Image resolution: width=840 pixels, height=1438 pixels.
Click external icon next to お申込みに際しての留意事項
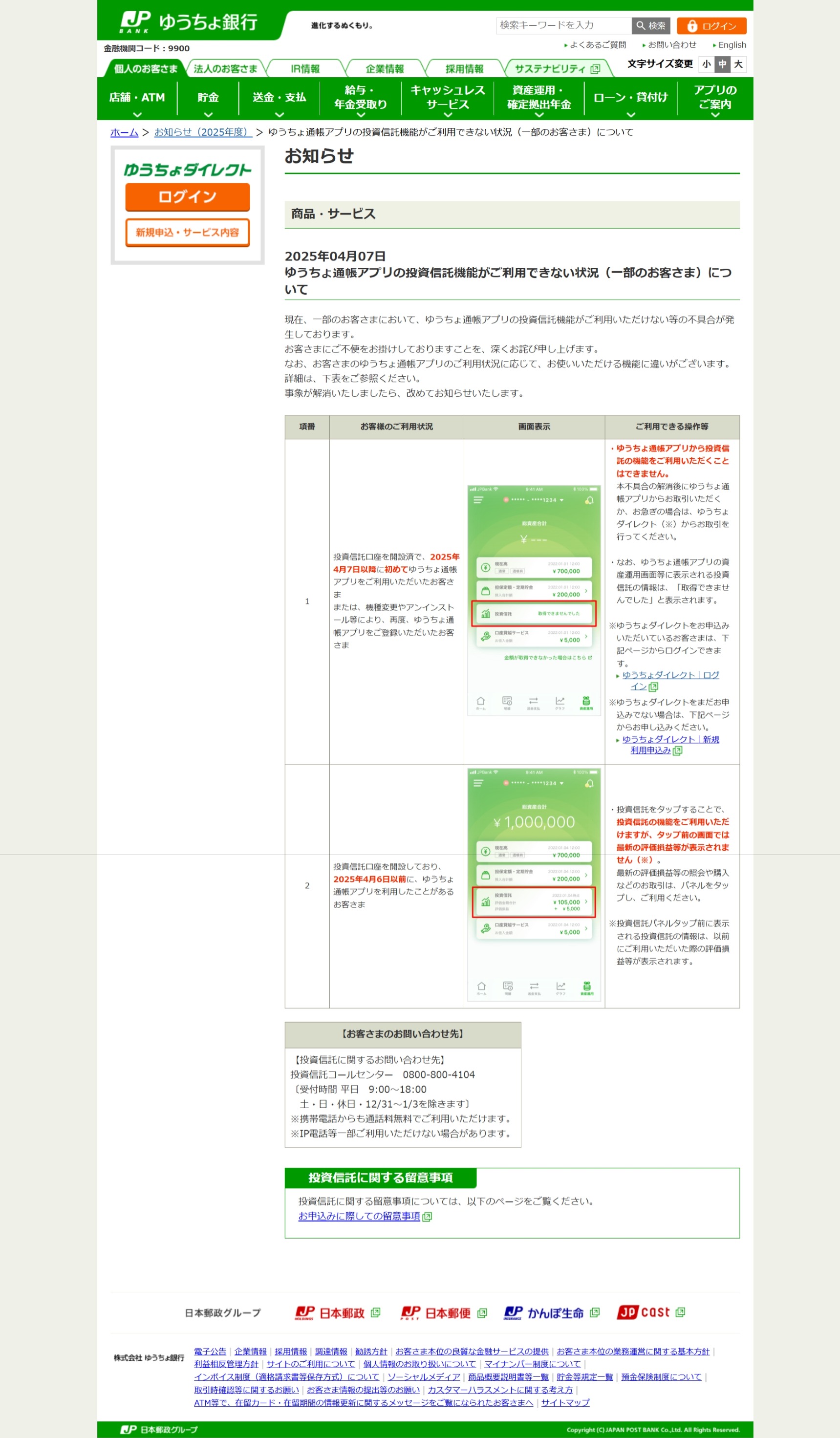click(428, 1217)
